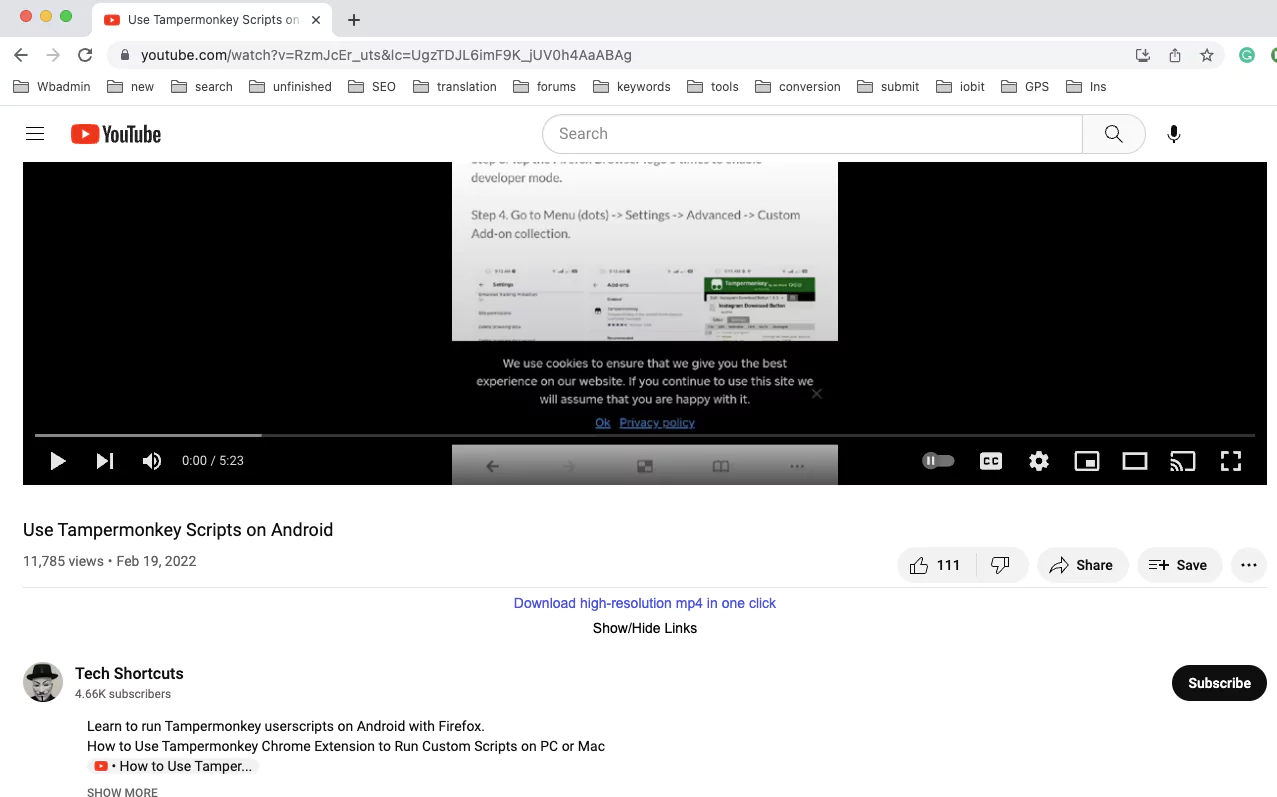This screenshot has height=797, width=1277.
Task: Open the playback Settings gear
Action: coord(1038,461)
